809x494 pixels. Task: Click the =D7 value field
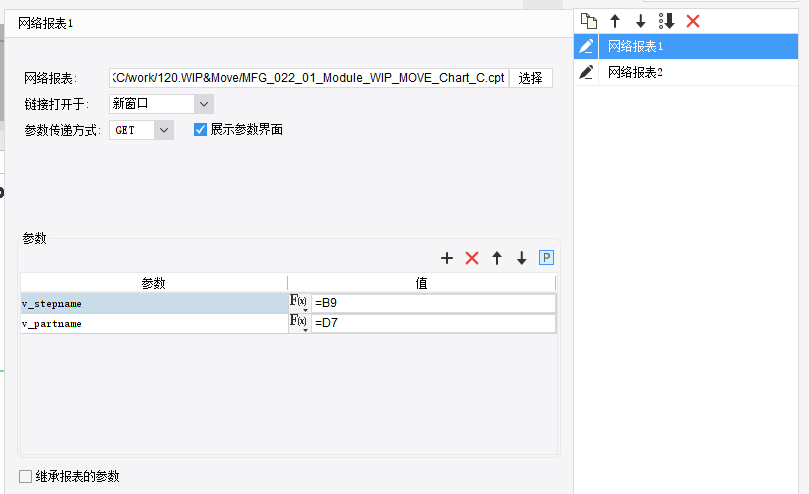click(433, 323)
